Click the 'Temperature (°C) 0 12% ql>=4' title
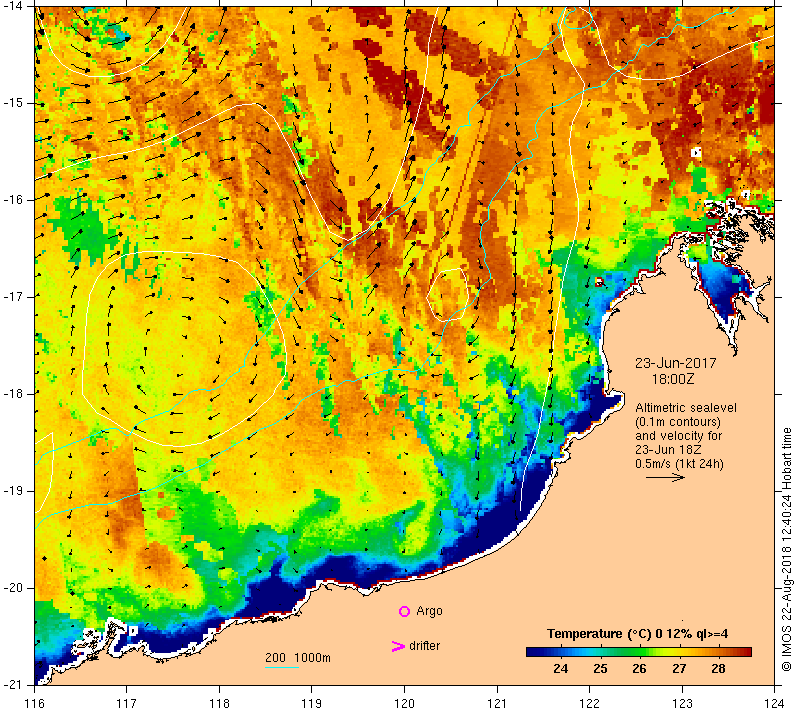This screenshot has width=800, height=710. point(637,634)
